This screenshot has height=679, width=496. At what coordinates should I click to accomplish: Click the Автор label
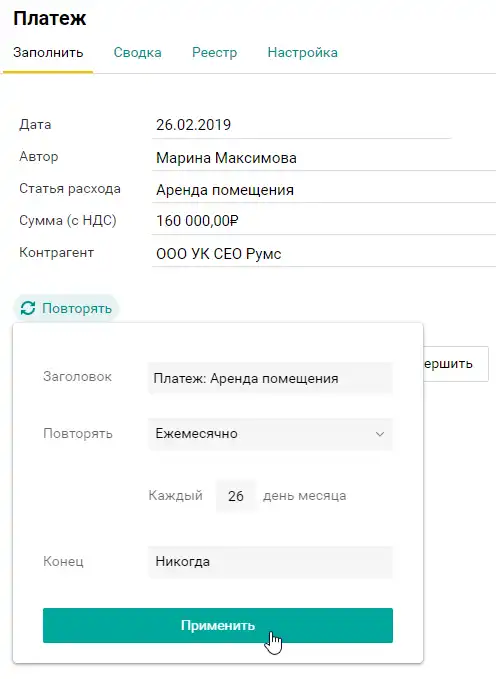click(39, 156)
